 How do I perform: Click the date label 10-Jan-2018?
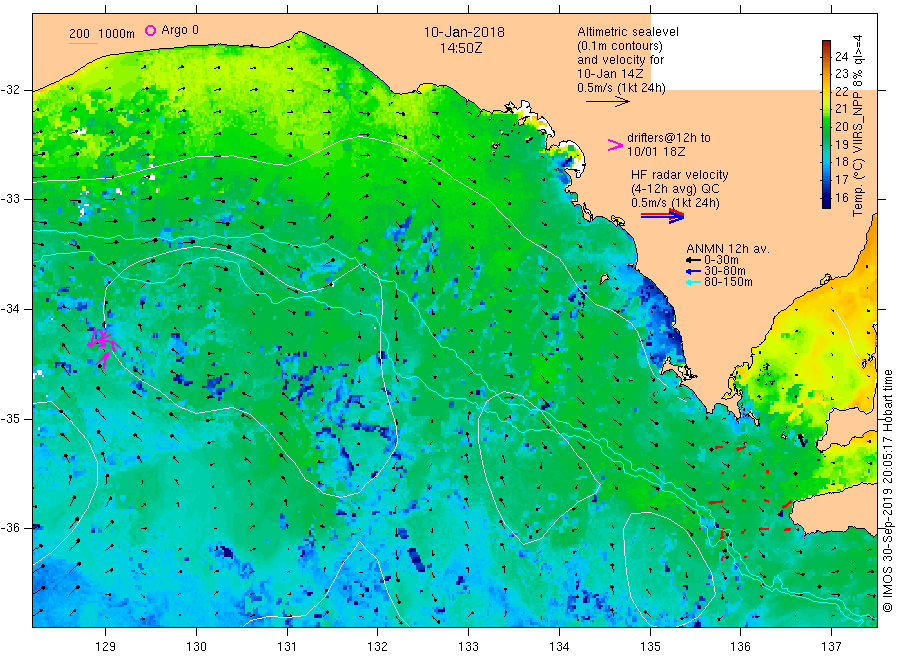click(x=464, y=32)
